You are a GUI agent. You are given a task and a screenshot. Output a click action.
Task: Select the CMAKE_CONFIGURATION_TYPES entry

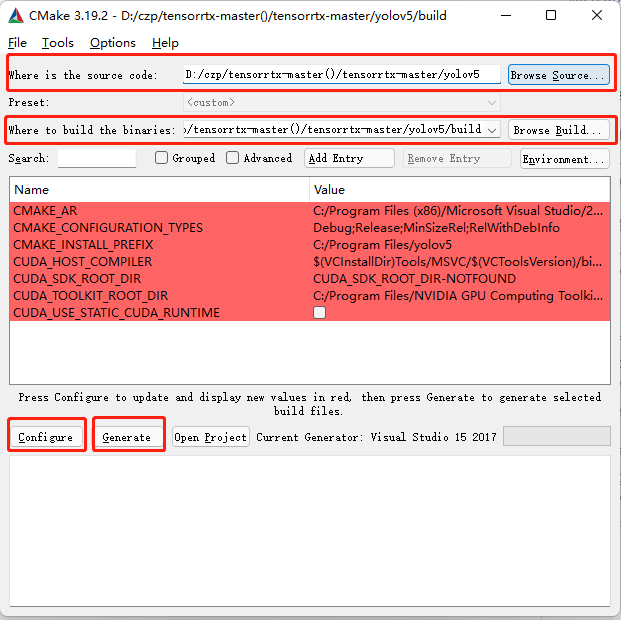click(x=108, y=228)
